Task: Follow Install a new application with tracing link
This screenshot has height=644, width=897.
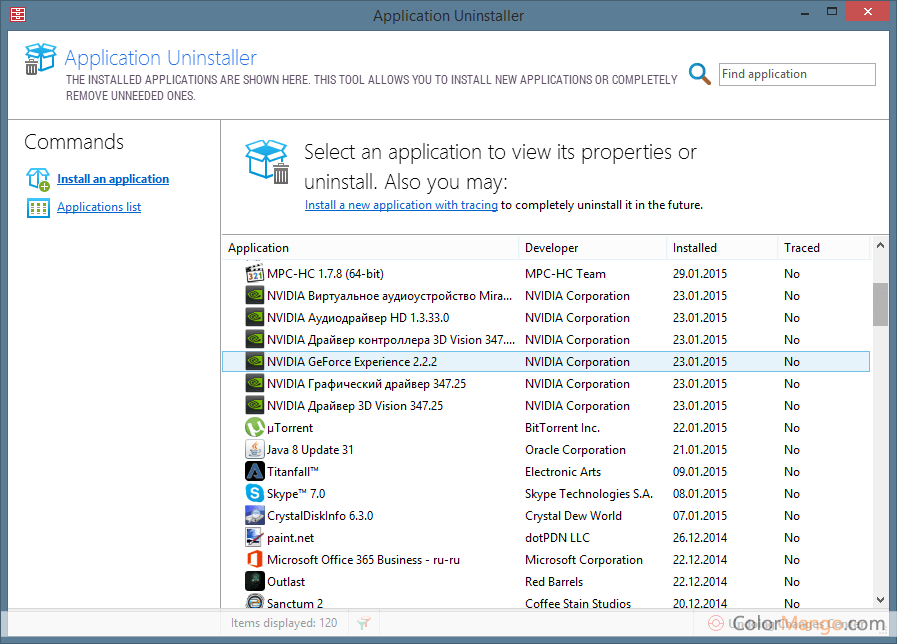Action: click(401, 205)
